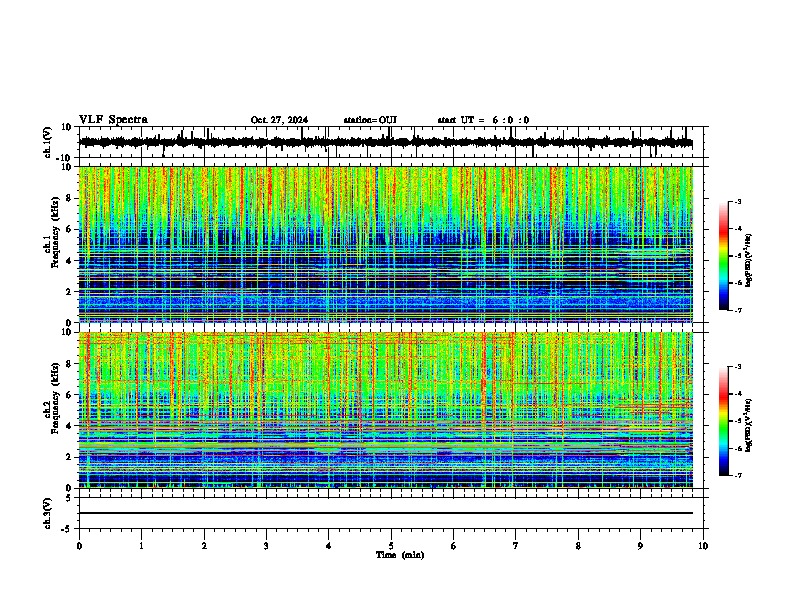Click the "-10" tick of ch.1(V) axis
The width and height of the screenshot is (792, 612).
65,158
